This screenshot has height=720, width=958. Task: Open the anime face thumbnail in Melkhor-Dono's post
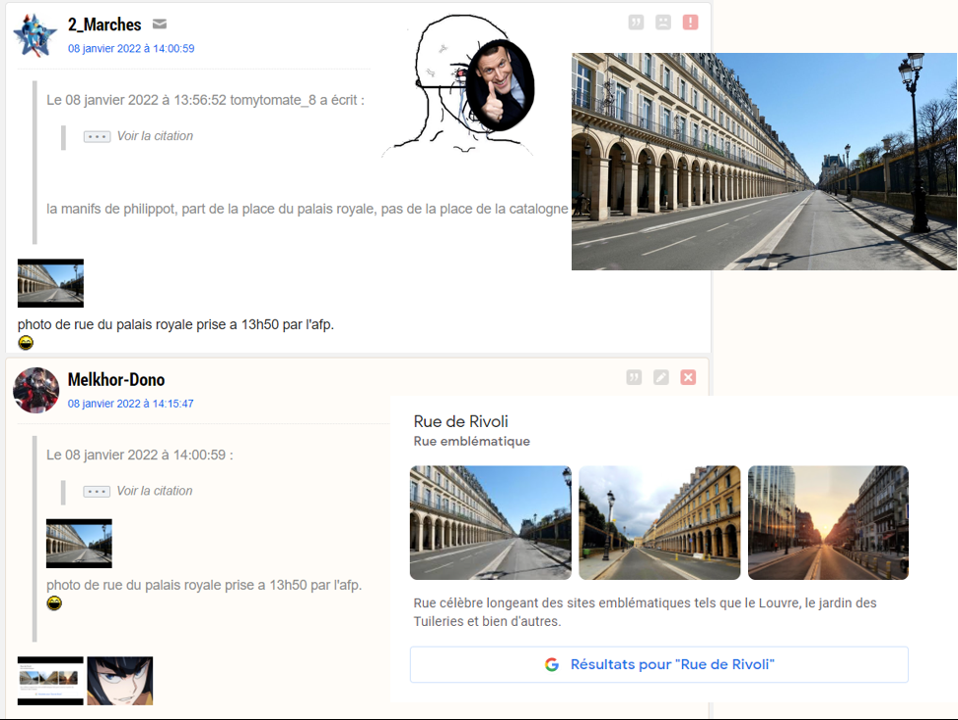coord(120,681)
